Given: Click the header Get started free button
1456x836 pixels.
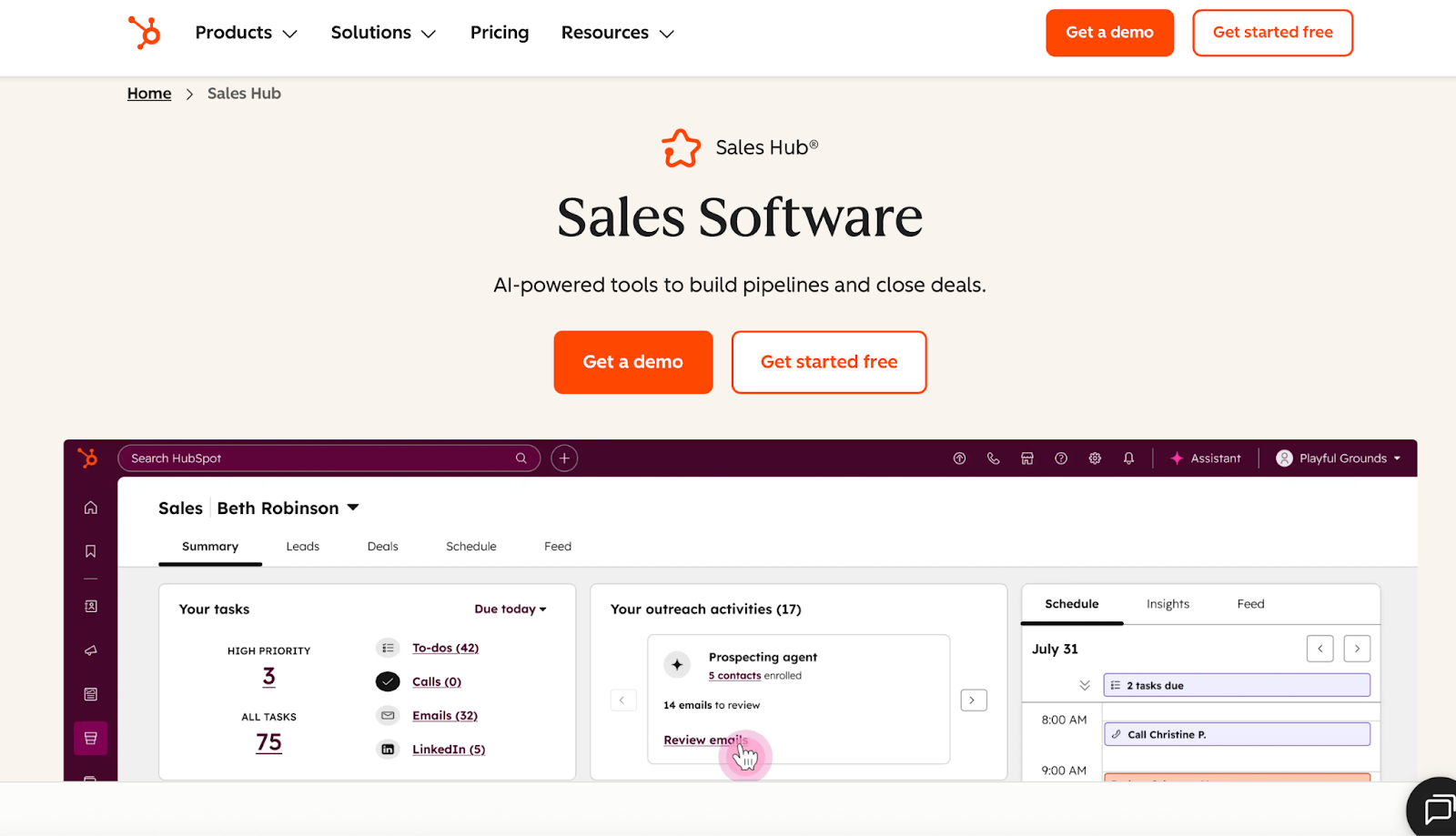Looking at the screenshot, I should point(1272,33).
